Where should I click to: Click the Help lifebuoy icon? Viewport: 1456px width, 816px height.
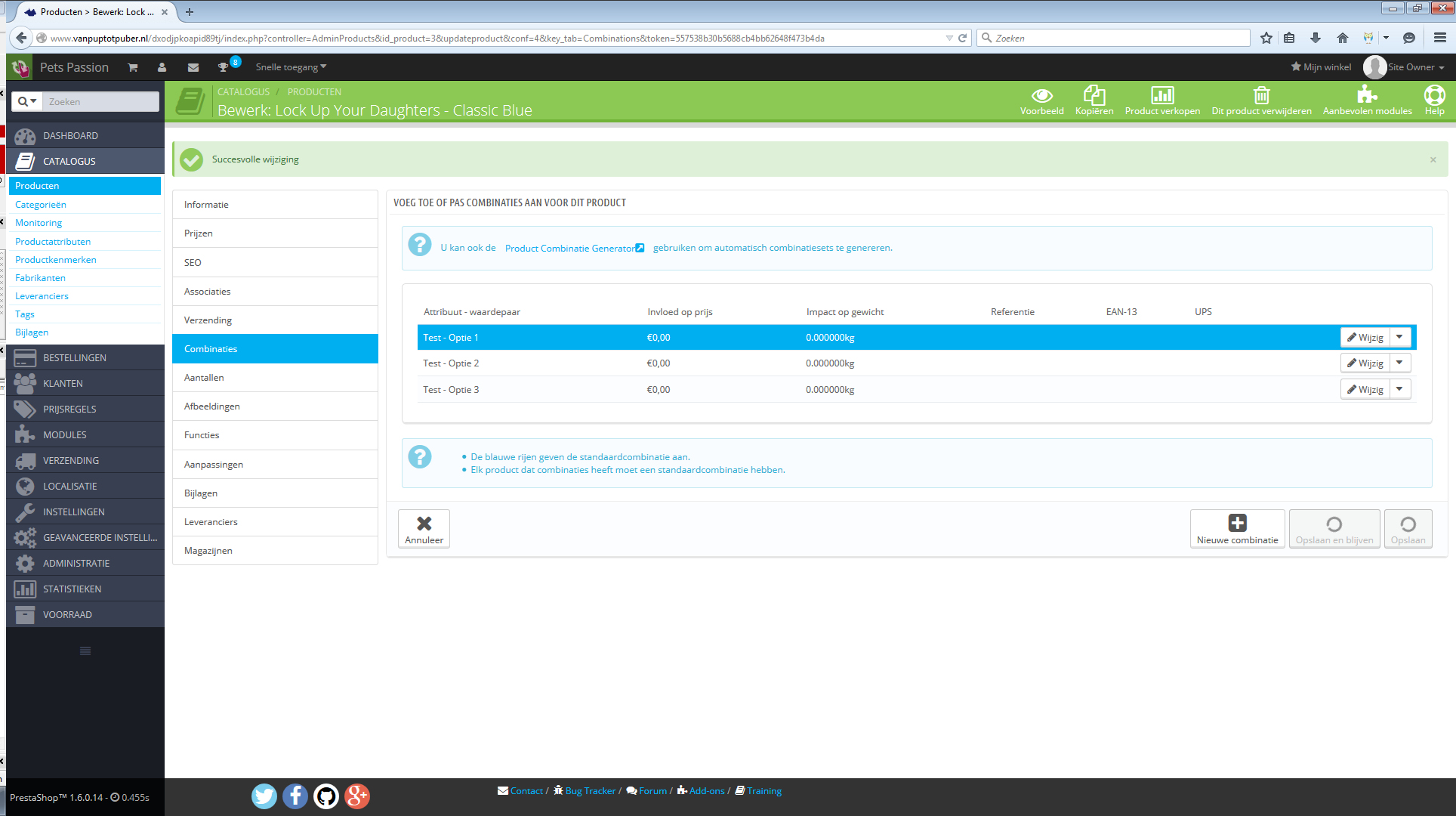(1434, 96)
